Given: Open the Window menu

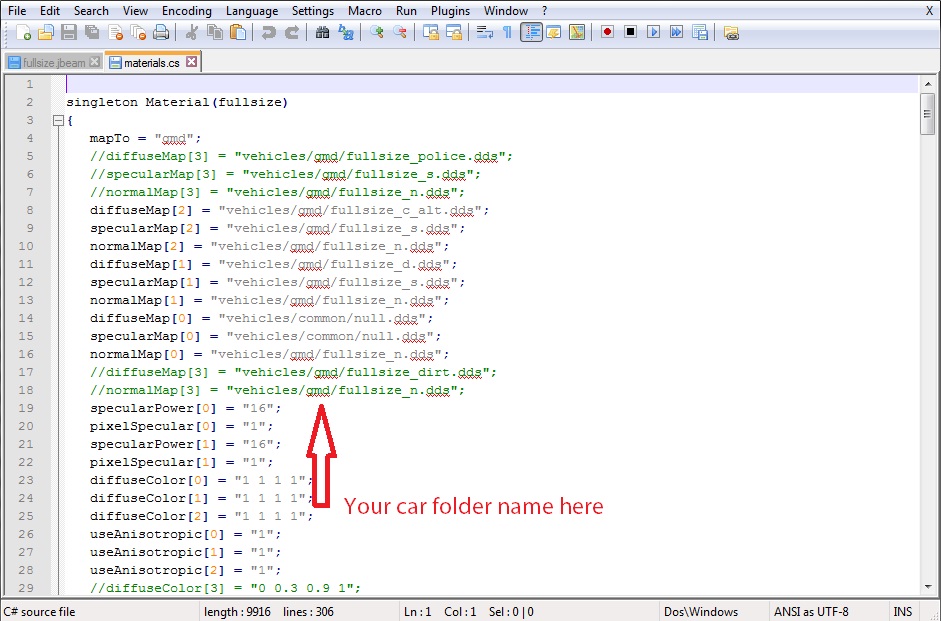Looking at the screenshot, I should pyautogui.click(x=506, y=10).
